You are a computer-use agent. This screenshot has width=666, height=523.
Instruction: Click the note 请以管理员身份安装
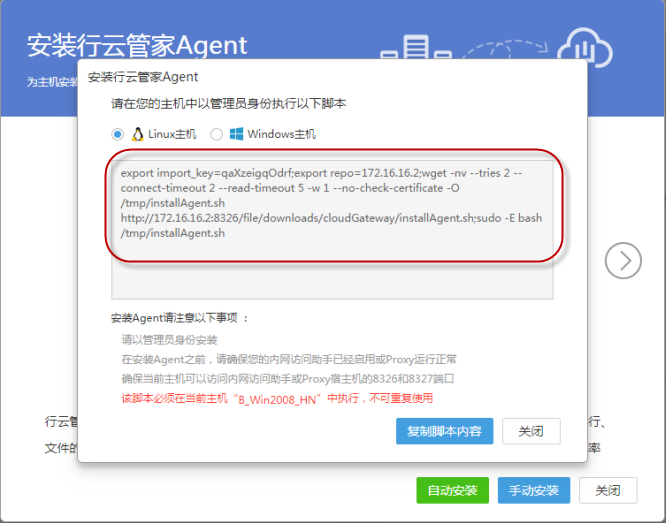(x=169, y=340)
